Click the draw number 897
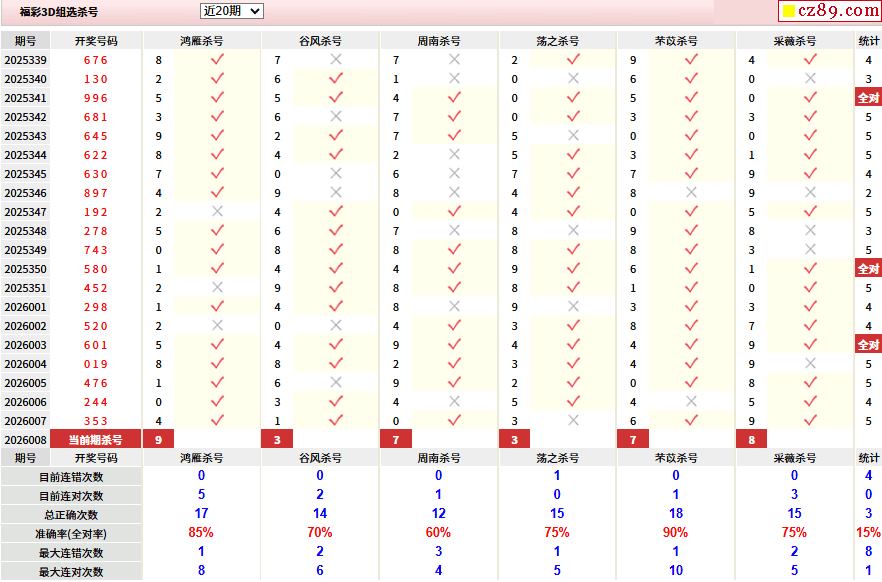Viewport: 882px width, 582px height. click(x=96, y=193)
